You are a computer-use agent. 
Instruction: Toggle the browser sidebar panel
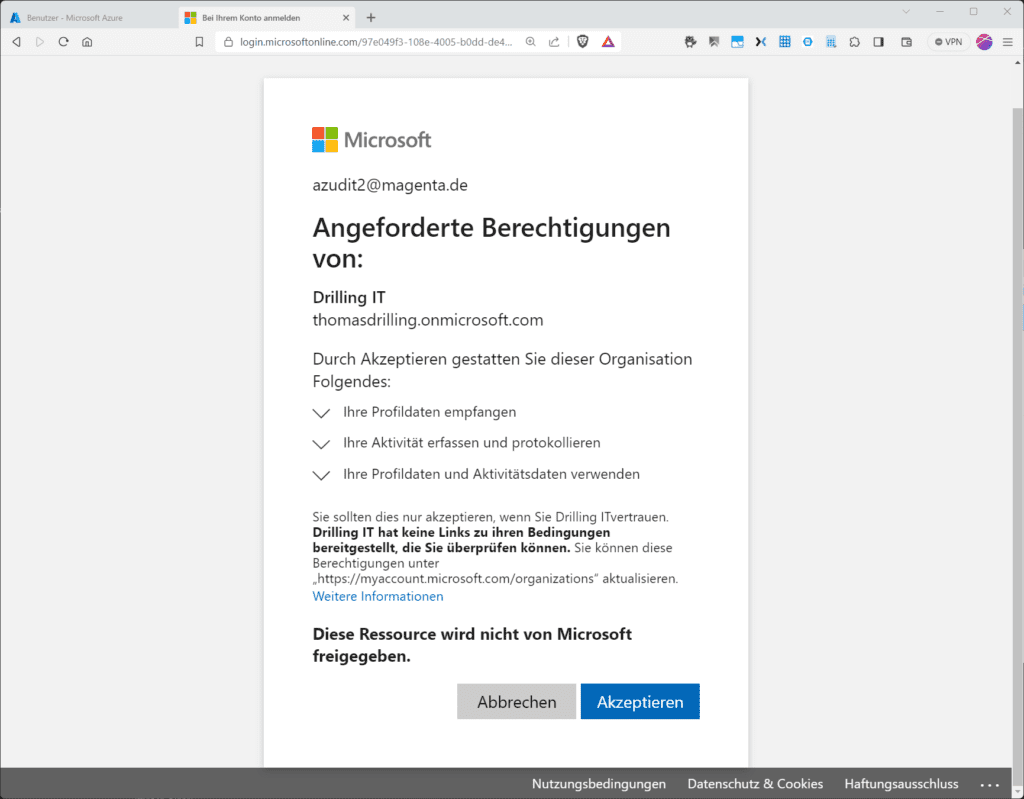coord(878,42)
